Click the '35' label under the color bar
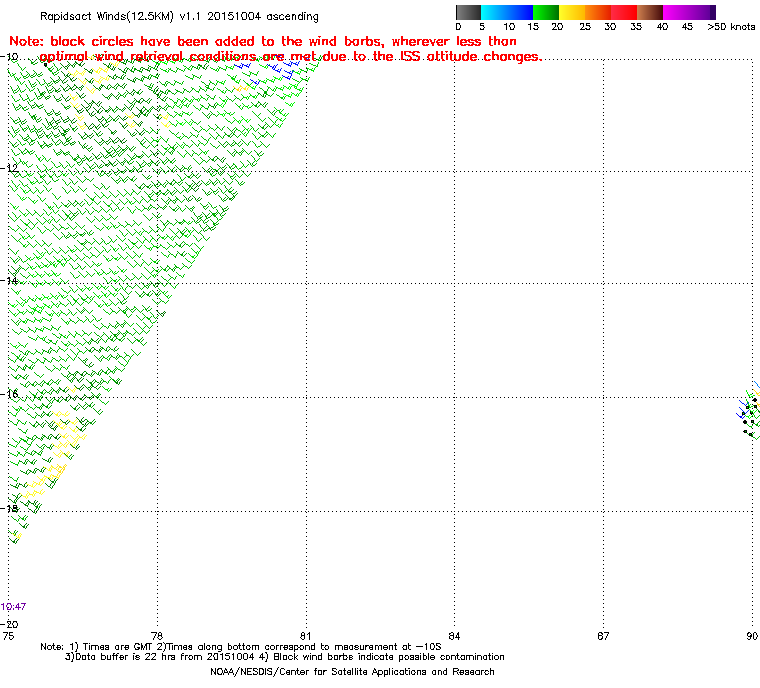 tap(636, 27)
